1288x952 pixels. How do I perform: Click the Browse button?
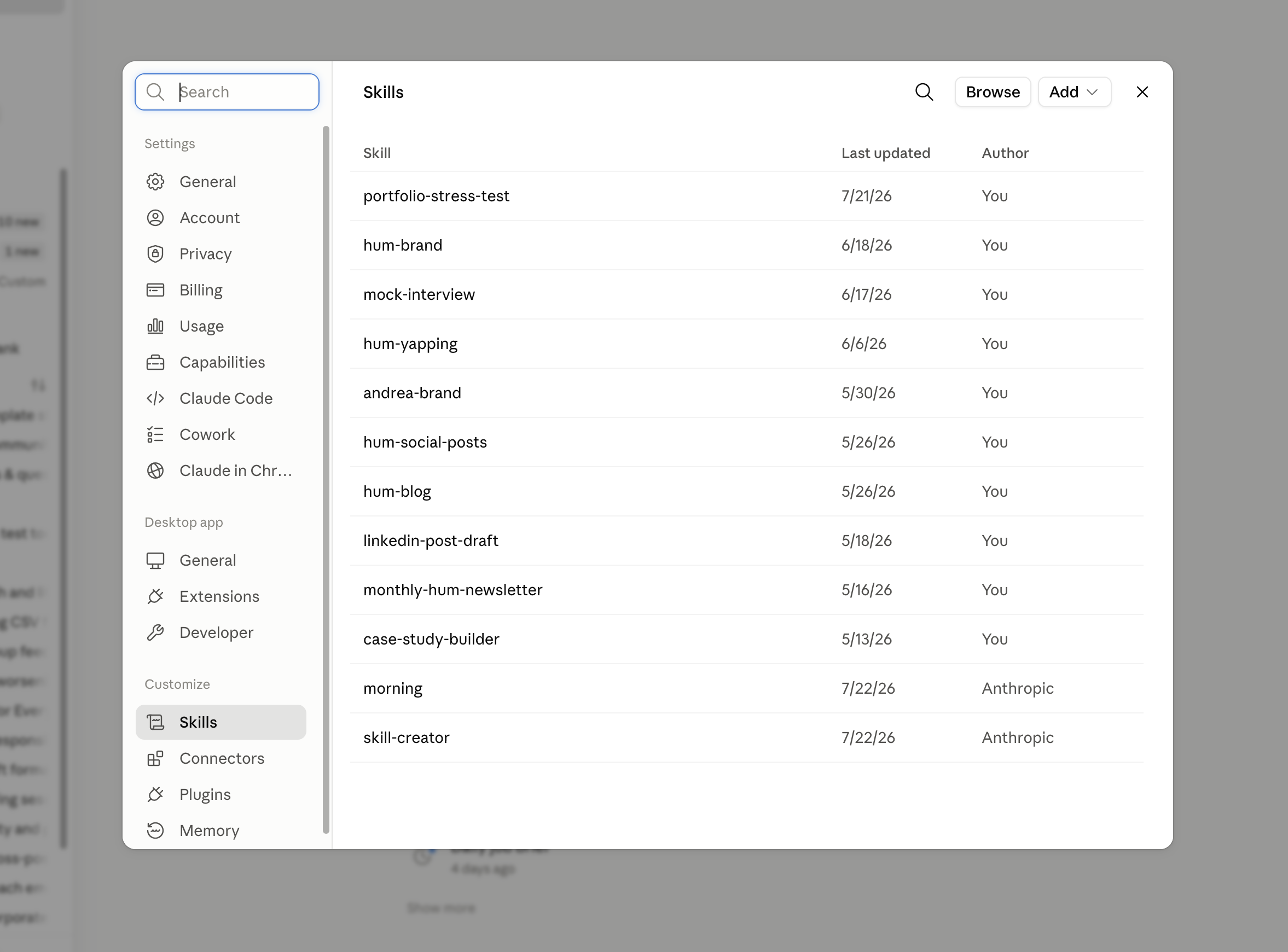point(993,91)
